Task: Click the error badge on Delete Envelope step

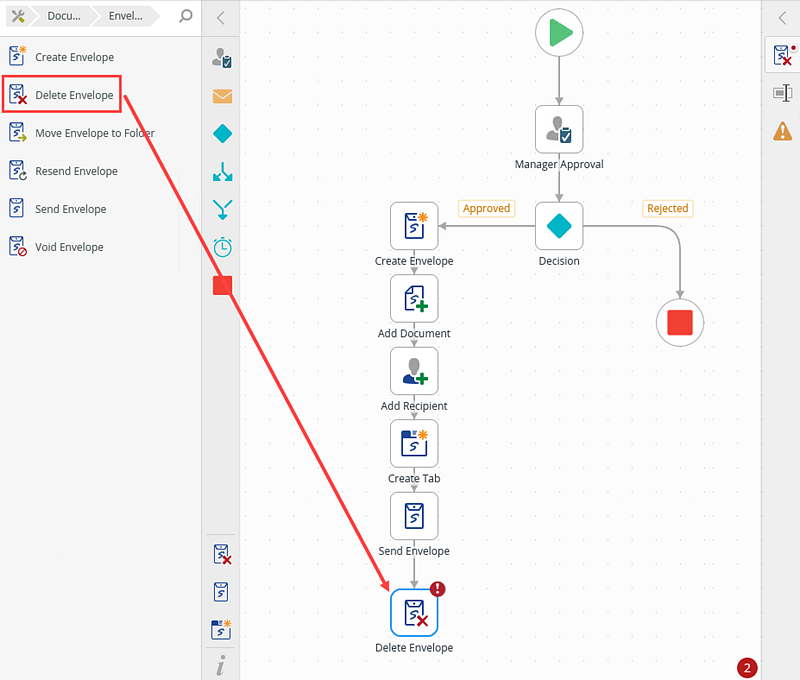Action: (x=438, y=589)
